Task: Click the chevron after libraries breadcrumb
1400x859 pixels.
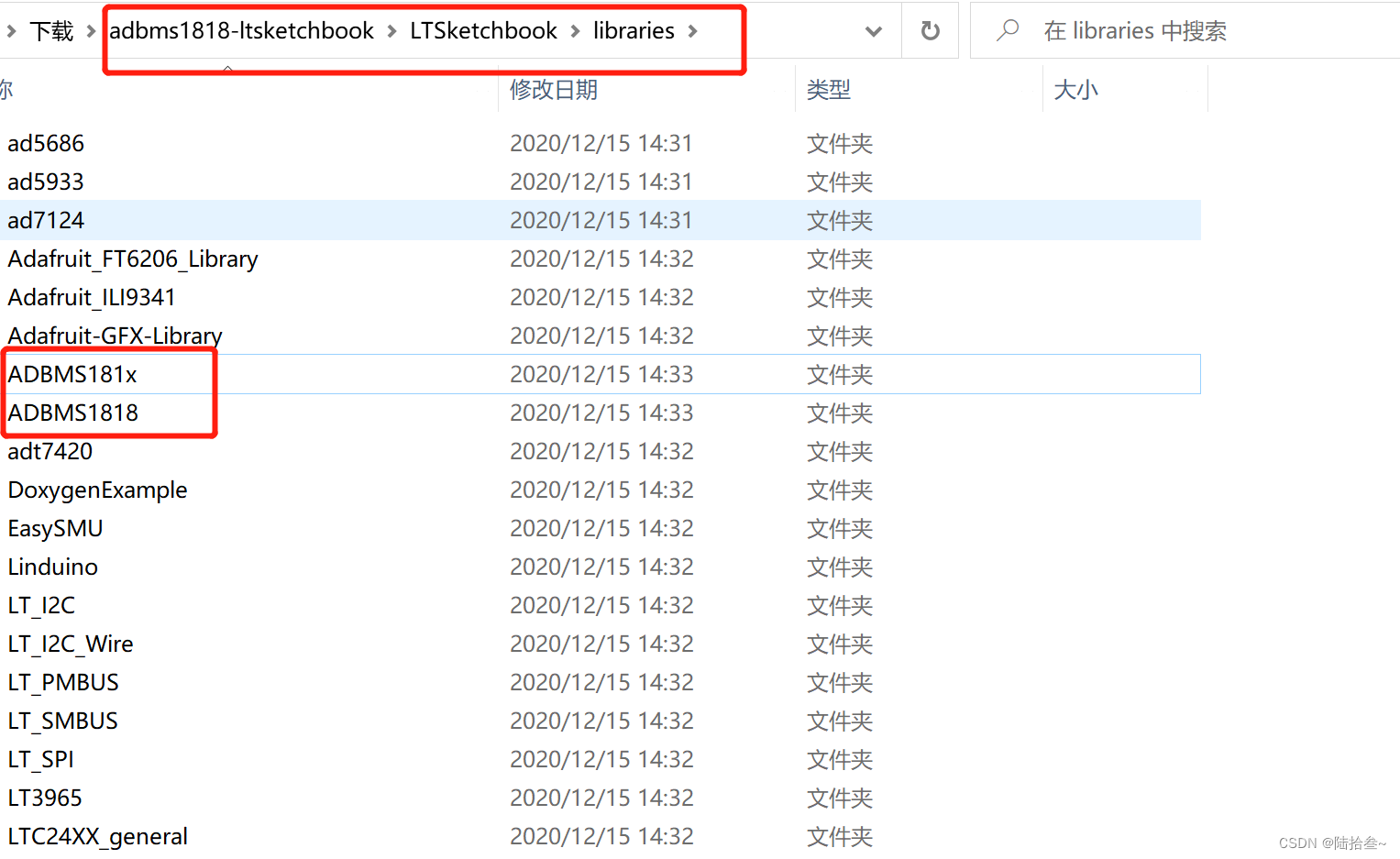Action: pyautogui.click(x=692, y=30)
